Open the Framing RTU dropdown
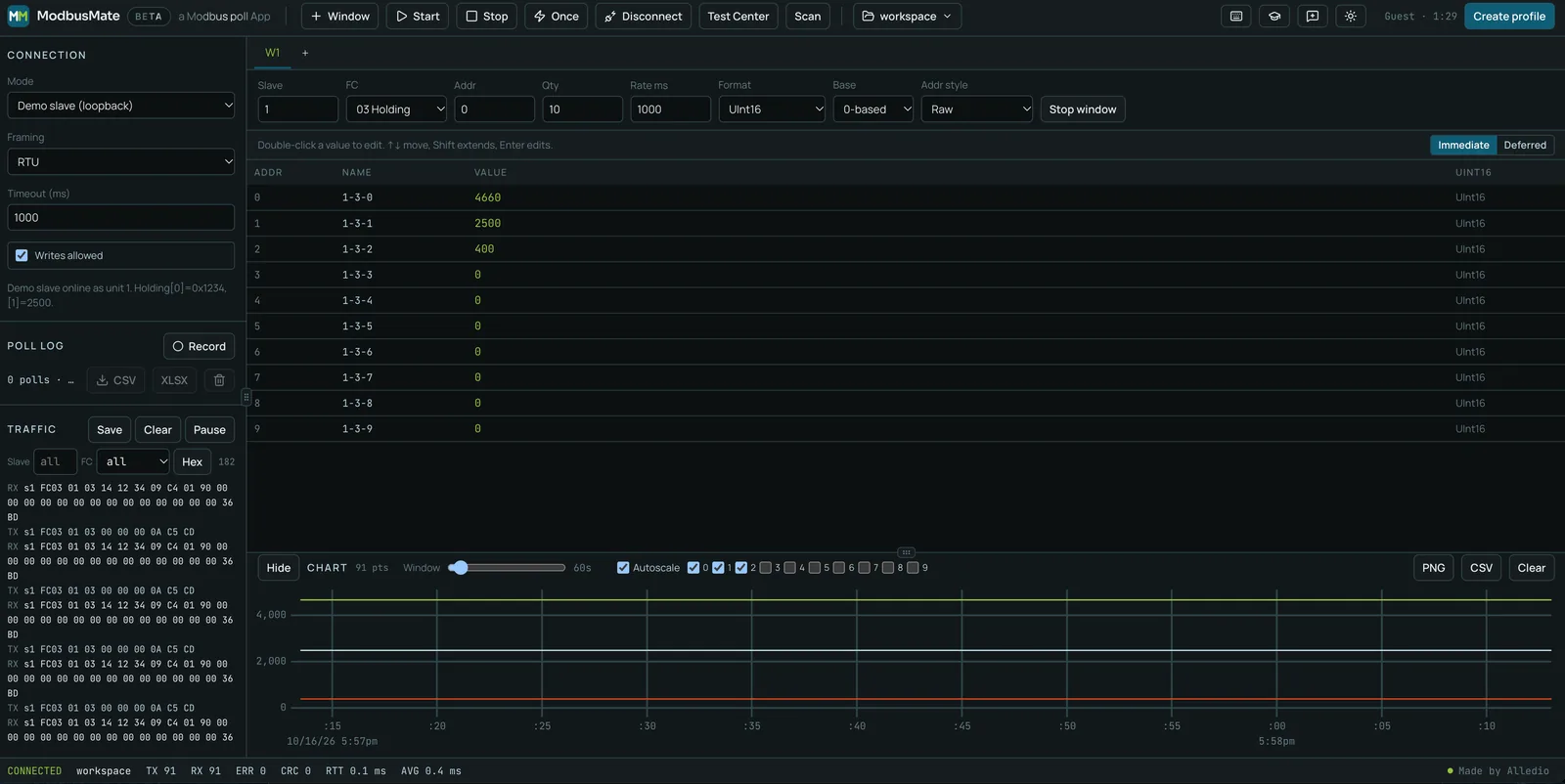The height and width of the screenshot is (784, 1565). click(120, 162)
